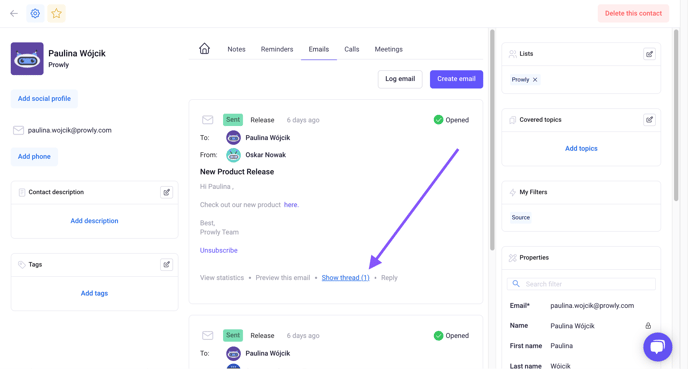Remove Prowly from lists
688x369 pixels.
[x=535, y=80]
